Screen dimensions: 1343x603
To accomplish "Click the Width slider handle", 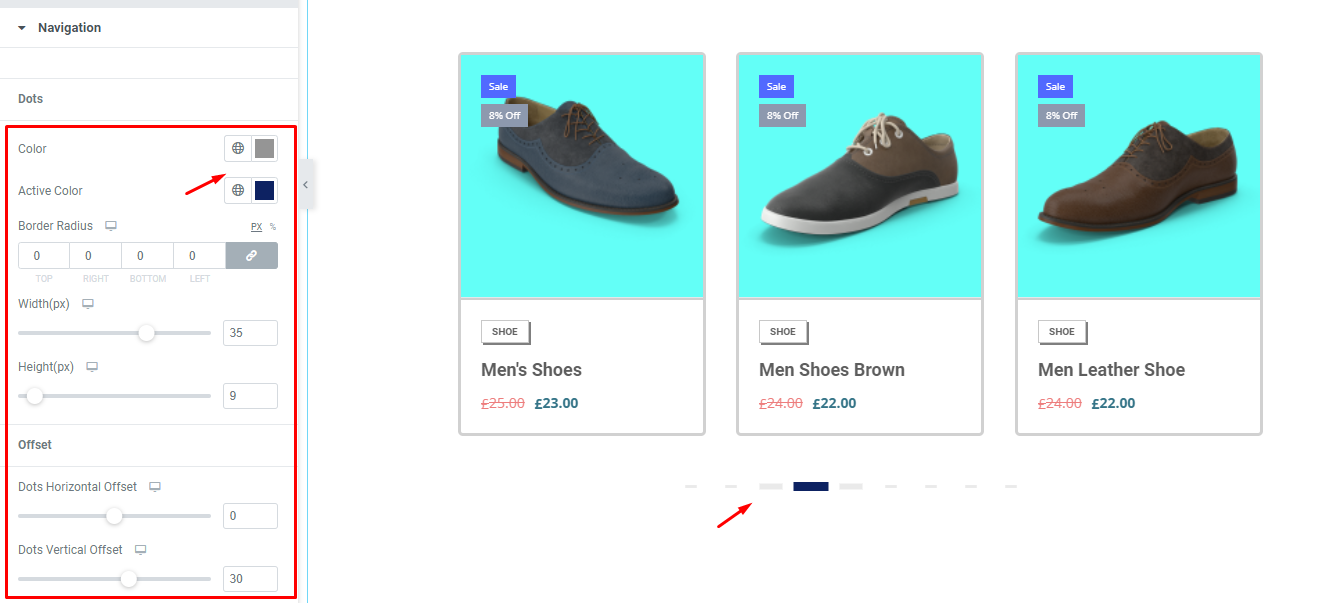I will pyautogui.click(x=146, y=332).
